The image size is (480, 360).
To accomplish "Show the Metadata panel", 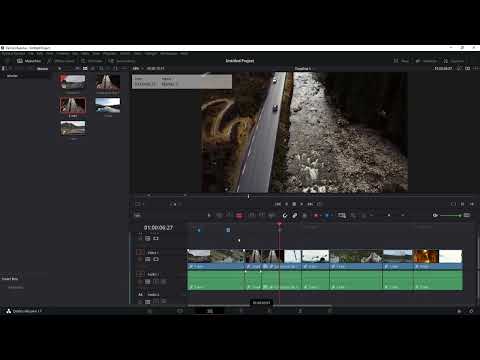I will tap(426, 61).
